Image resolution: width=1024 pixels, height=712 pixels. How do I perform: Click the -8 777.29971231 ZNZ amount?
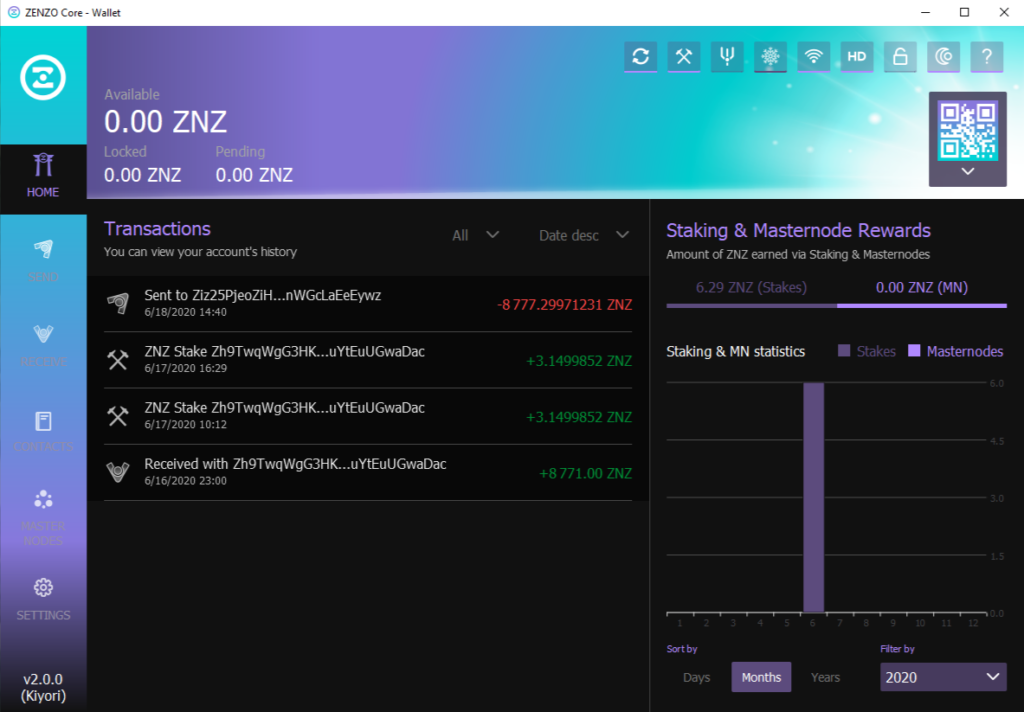point(564,305)
